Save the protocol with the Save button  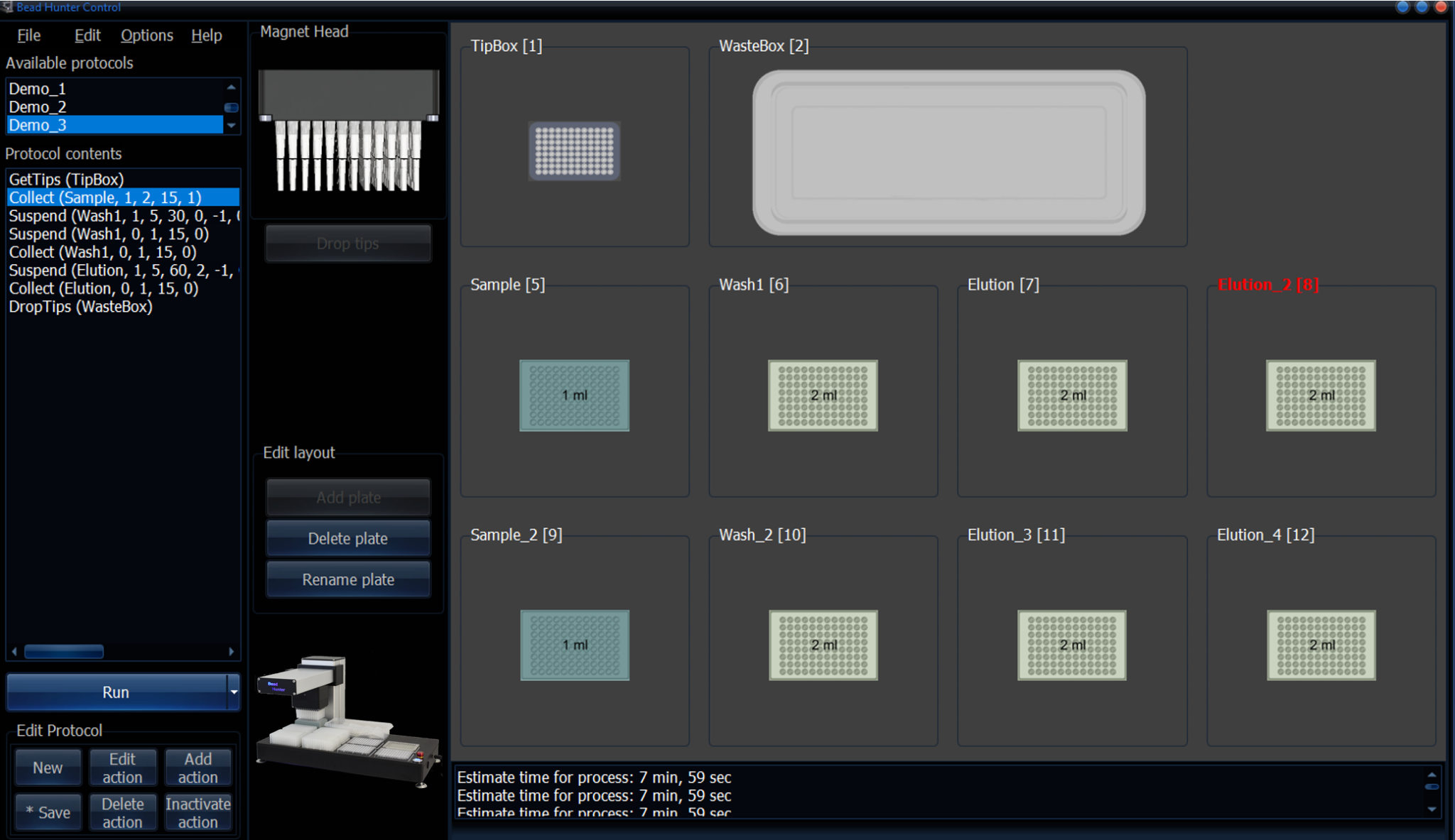pos(47,812)
